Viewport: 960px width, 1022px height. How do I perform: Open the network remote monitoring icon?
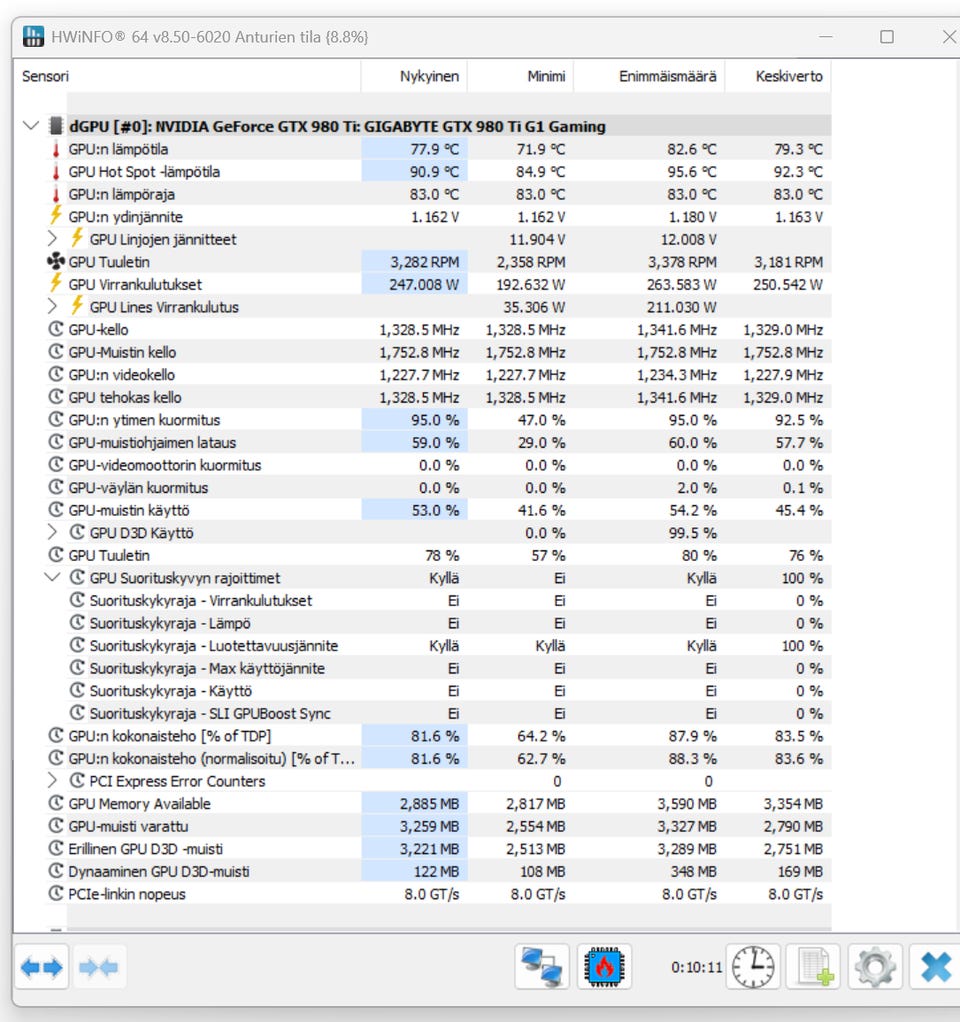[x=542, y=967]
